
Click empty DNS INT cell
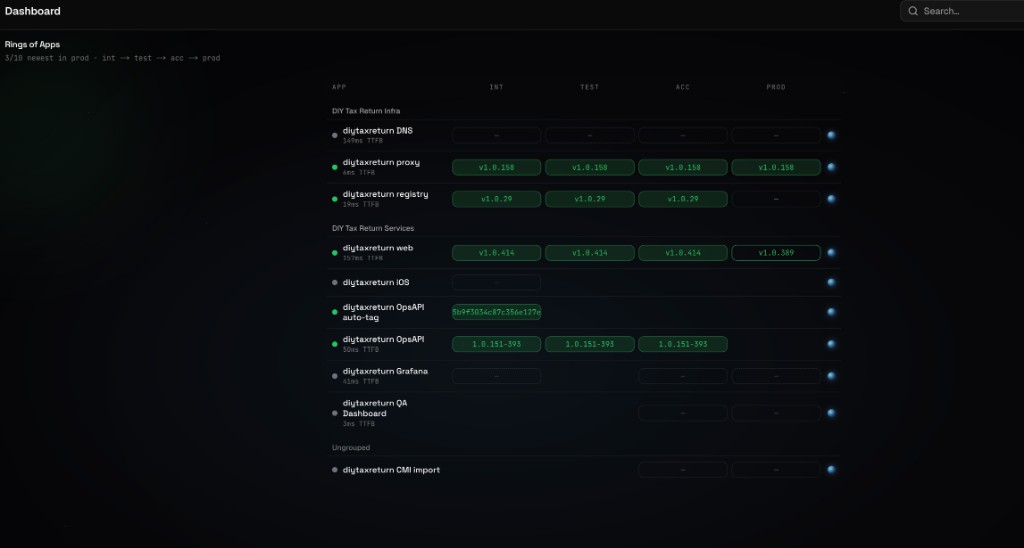tap(496, 135)
